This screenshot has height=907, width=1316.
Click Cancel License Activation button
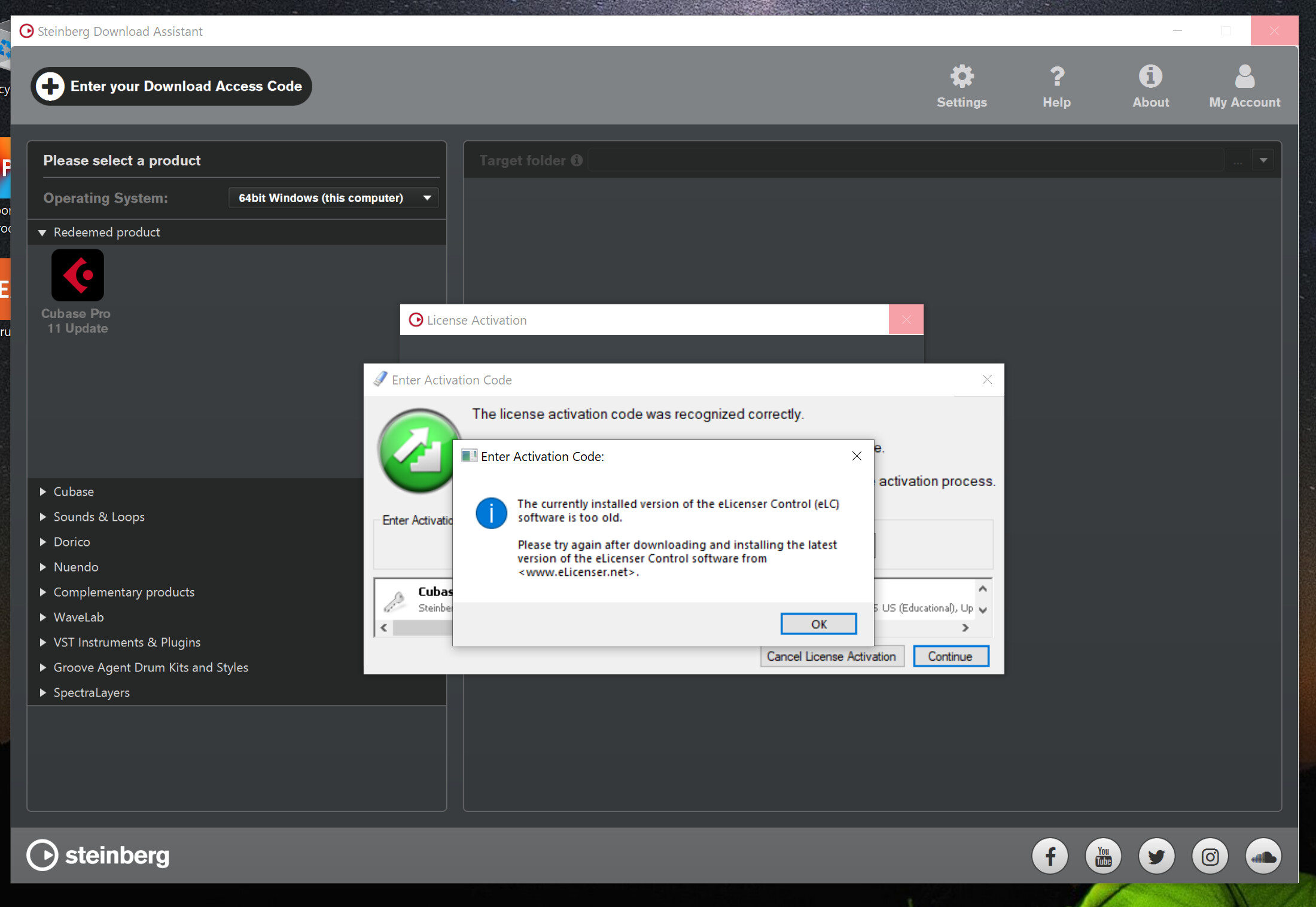(831, 656)
